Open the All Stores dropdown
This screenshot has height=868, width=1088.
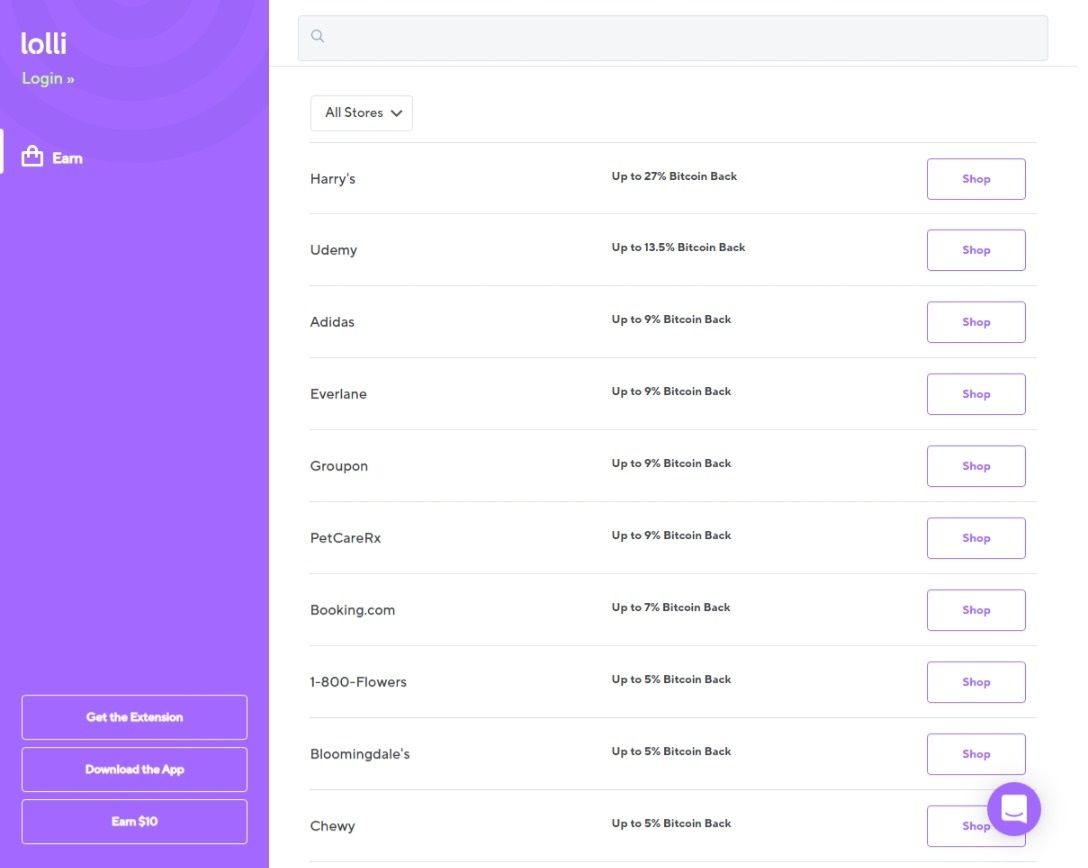tap(362, 113)
